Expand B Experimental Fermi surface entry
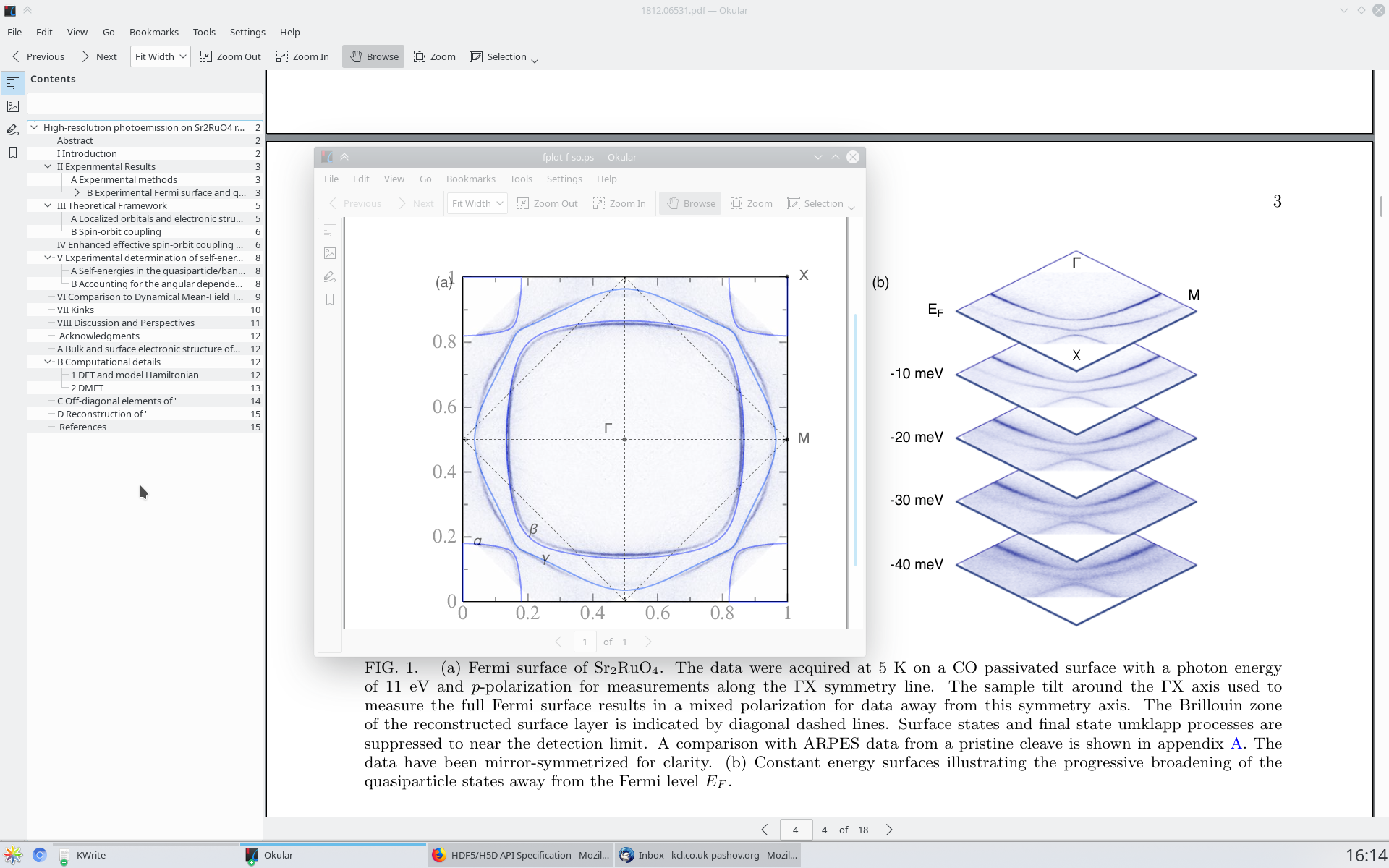Viewport: 1389px width, 868px height. coord(77,192)
